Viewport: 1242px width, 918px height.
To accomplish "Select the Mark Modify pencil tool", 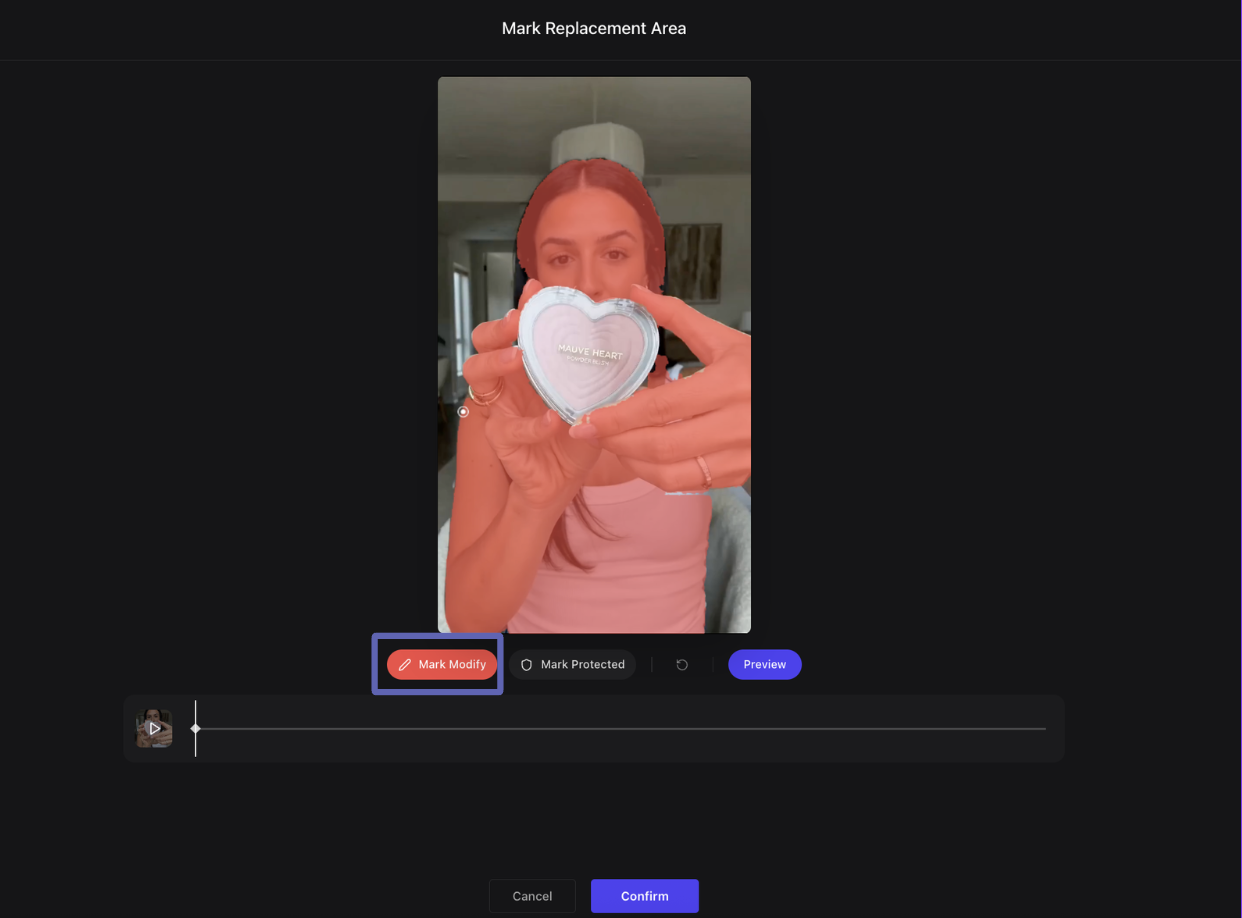I will pyautogui.click(x=442, y=664).
